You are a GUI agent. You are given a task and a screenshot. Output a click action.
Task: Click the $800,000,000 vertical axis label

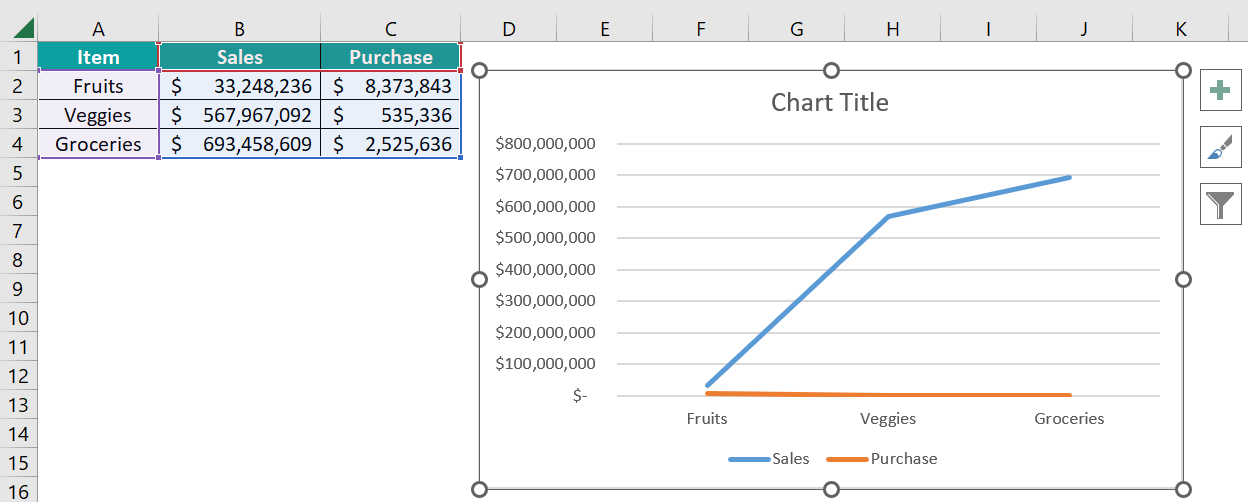pos(545,144)
